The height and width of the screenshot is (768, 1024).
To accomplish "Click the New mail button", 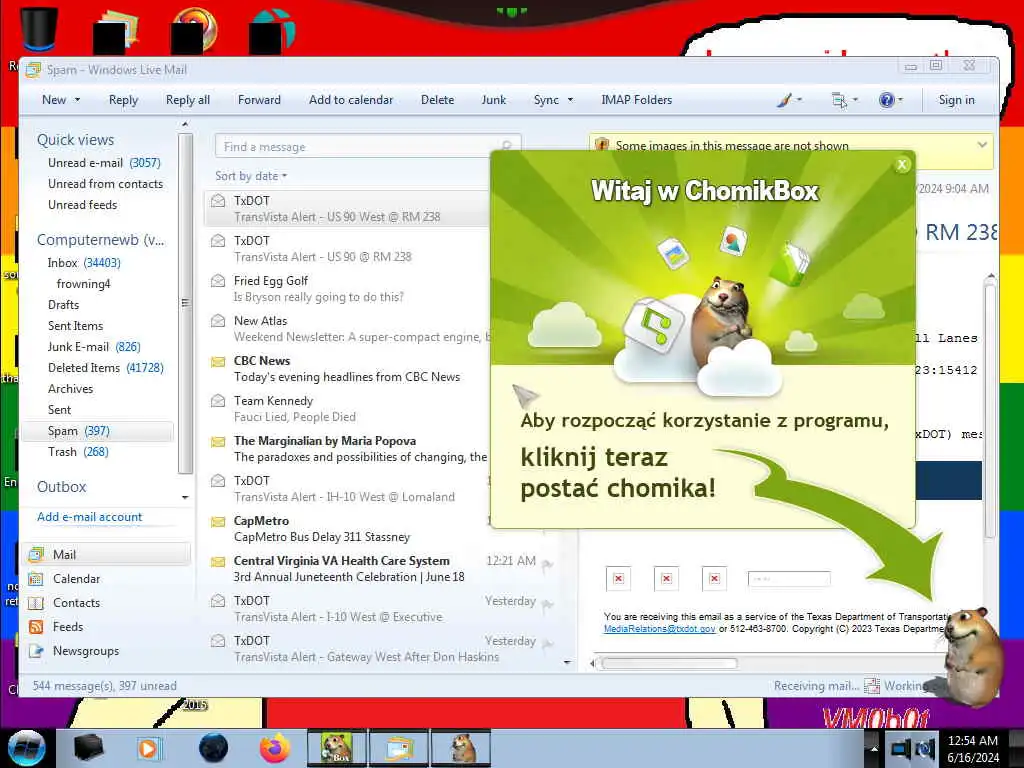I will tap(54, 100).
